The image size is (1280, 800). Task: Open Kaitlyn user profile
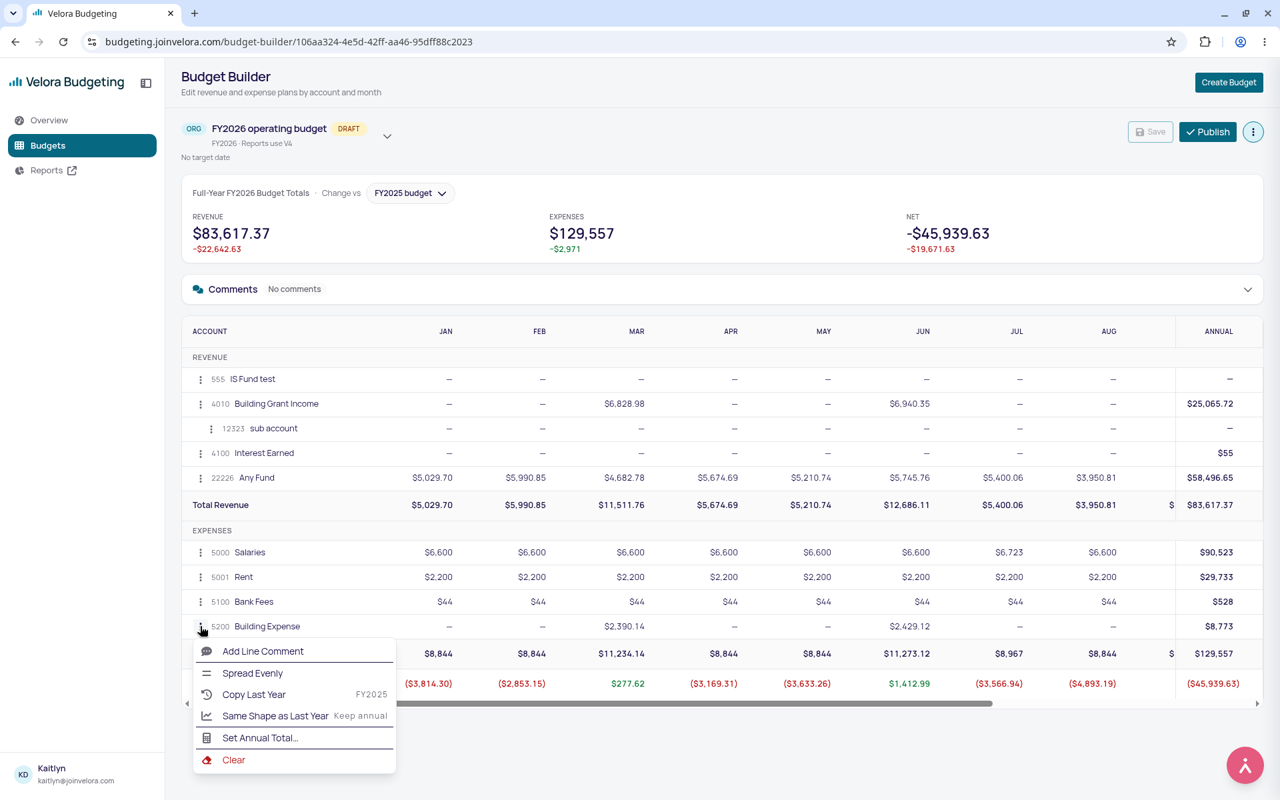(x=82, y=775)
